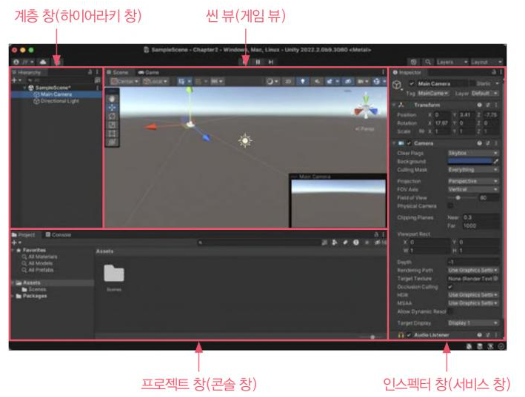Select the Transform tool in Scene overlay
This screenshot has height=397, width=525.
click(x=112, y=142)
